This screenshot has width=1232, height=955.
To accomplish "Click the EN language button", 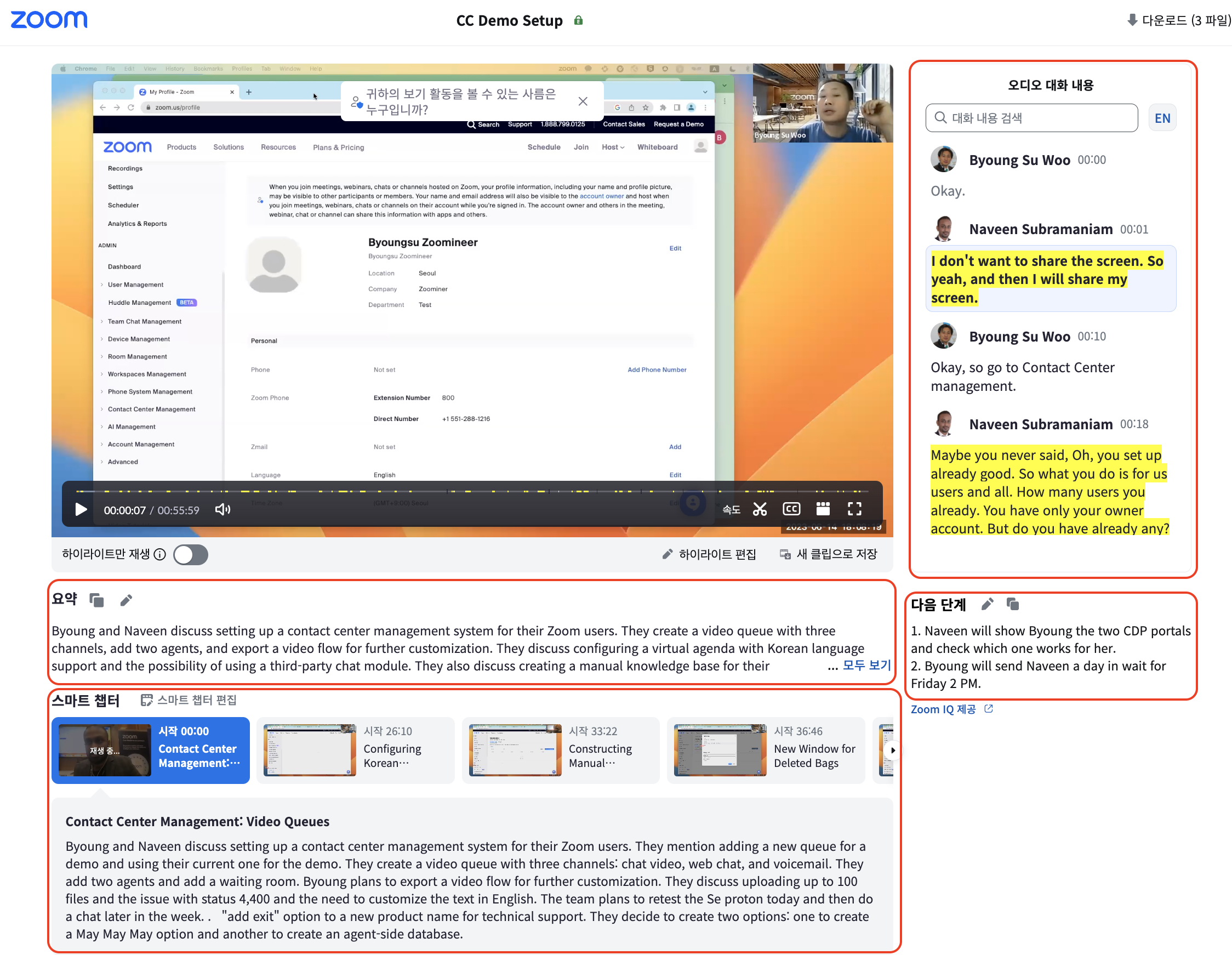I will tap(1162, 117).
